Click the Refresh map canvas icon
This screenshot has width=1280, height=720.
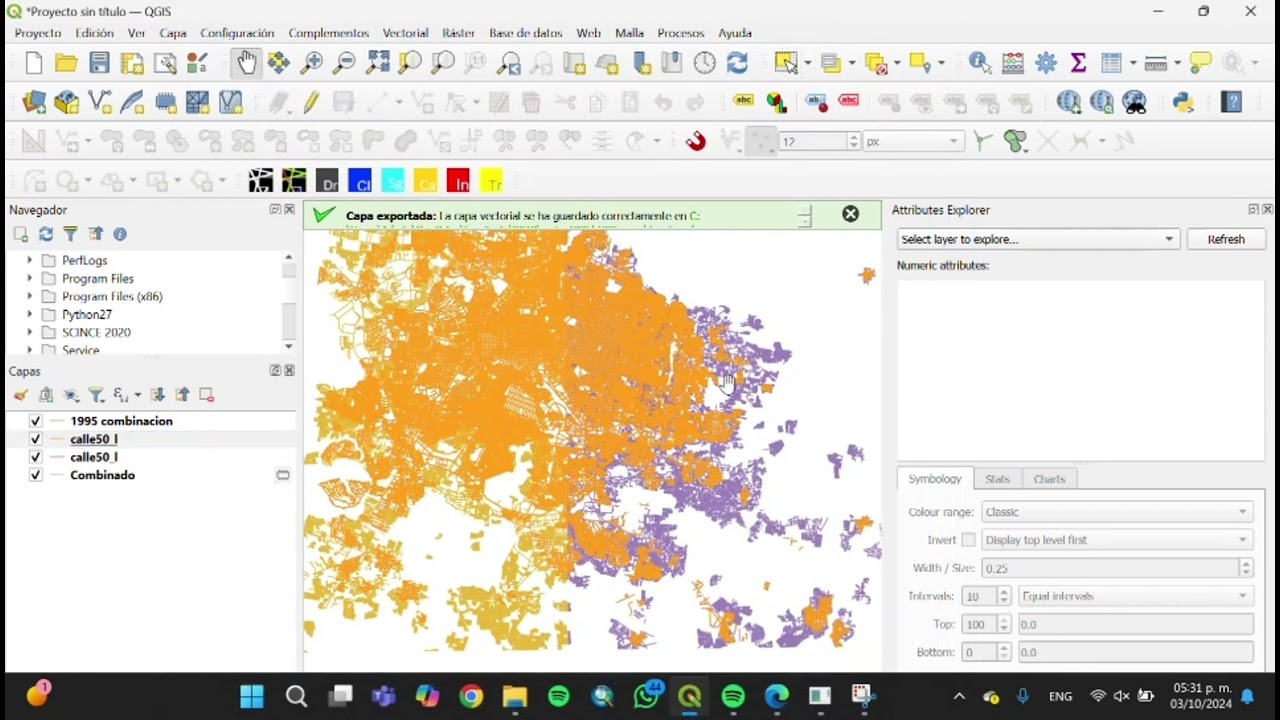click(737, 64)
